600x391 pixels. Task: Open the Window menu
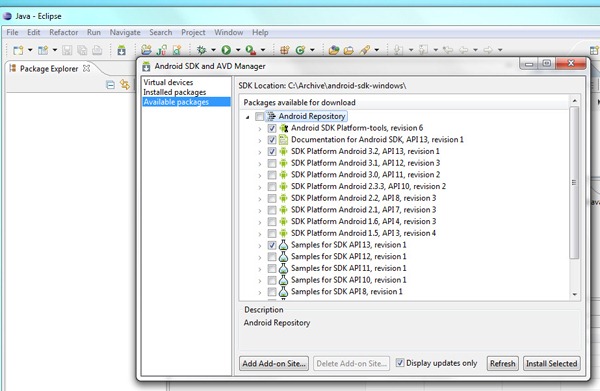click(x=228, y=33)
